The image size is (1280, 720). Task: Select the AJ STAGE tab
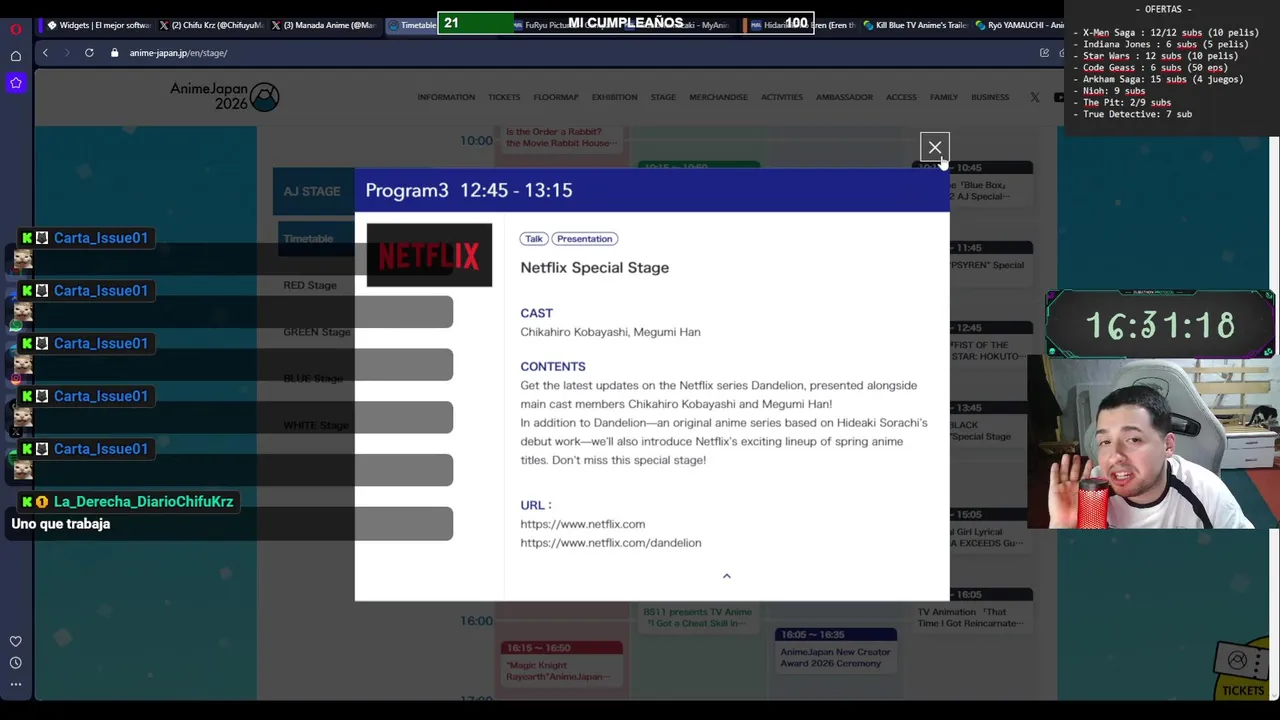click(312, 191)
